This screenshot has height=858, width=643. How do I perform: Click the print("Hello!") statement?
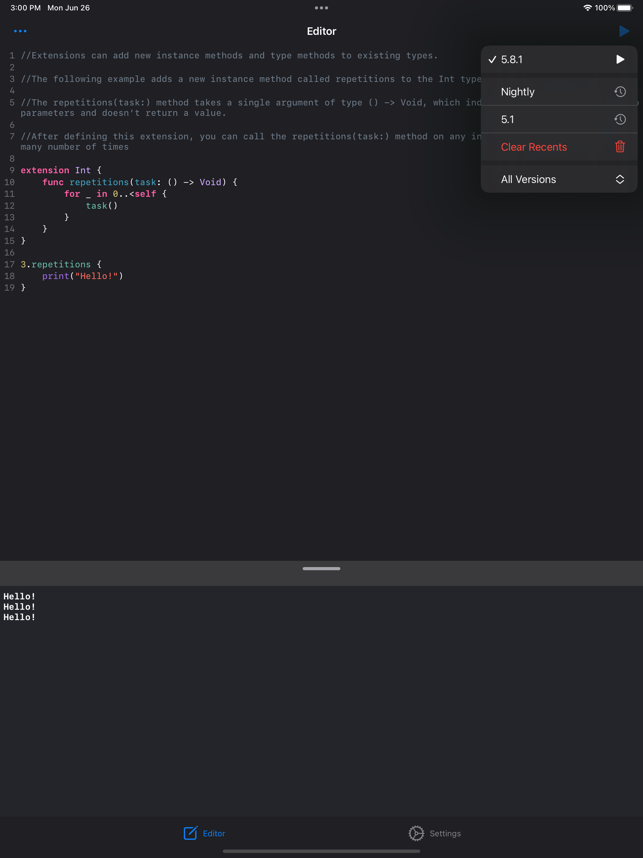(x=83, y=276)
